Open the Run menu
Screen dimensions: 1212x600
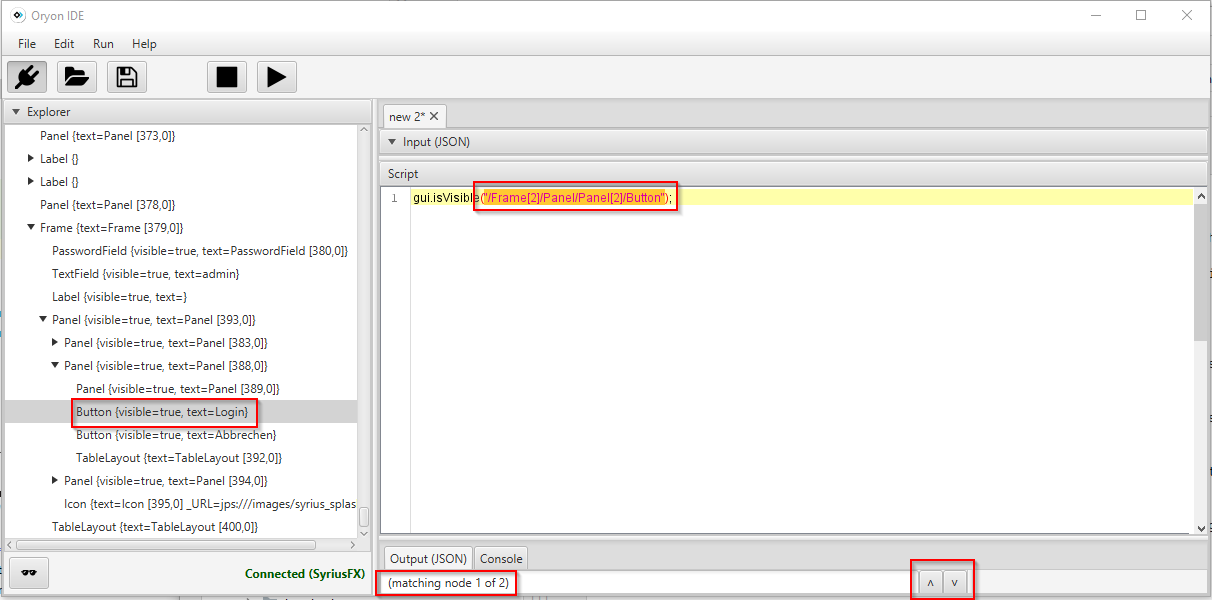[103, 44]
